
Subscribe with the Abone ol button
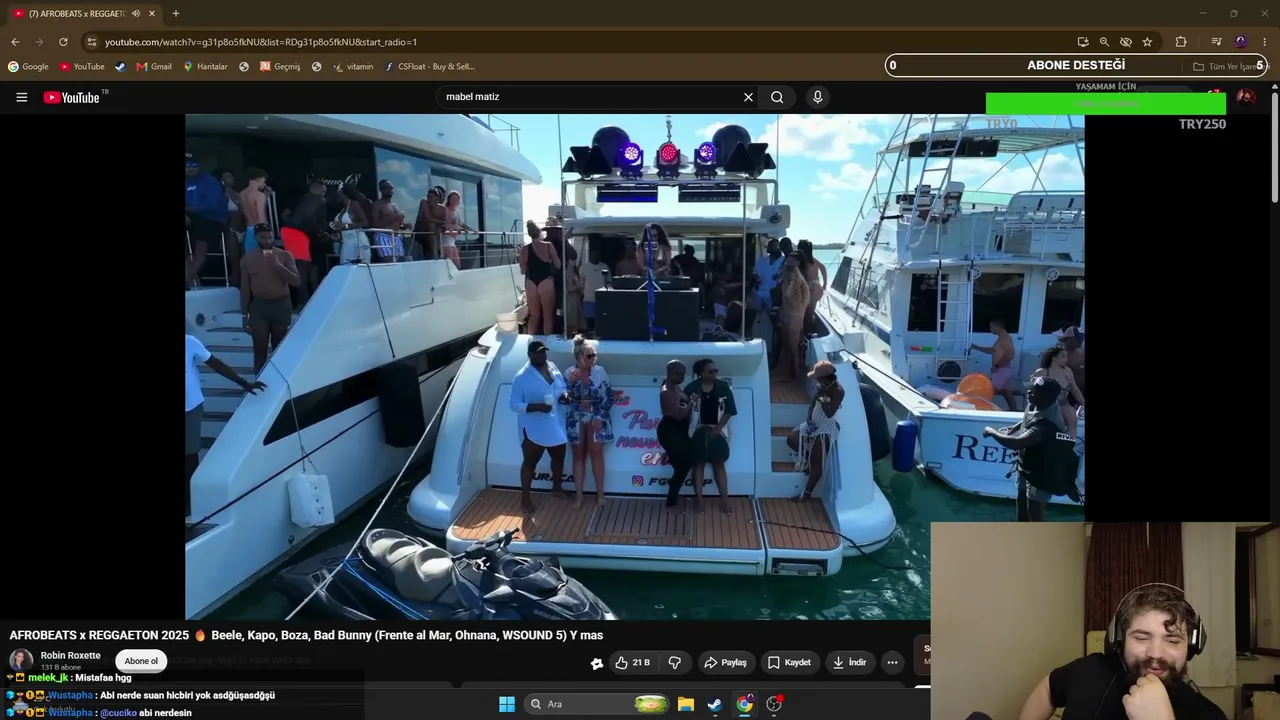pyautogui.click(x=141, y=661)
